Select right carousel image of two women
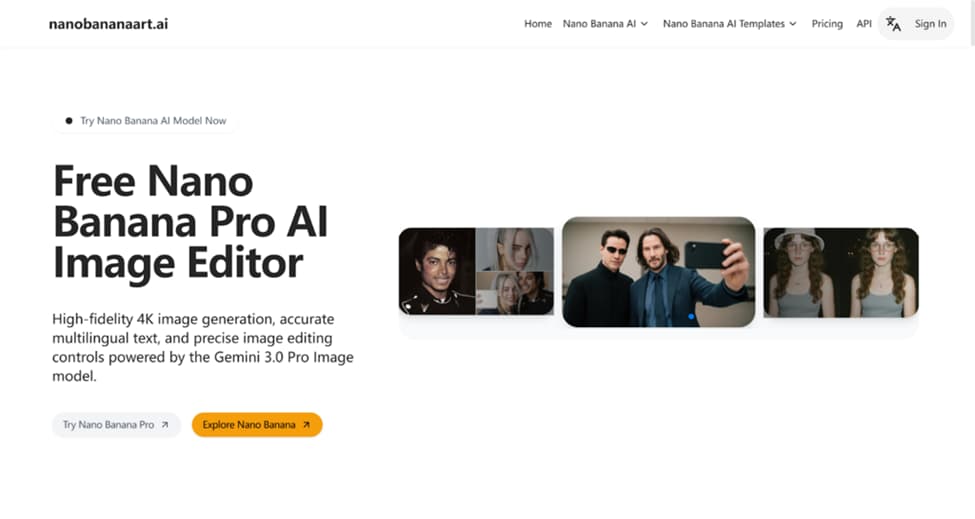The width and height of the screenshot is (975, 519). pos(841,272)
